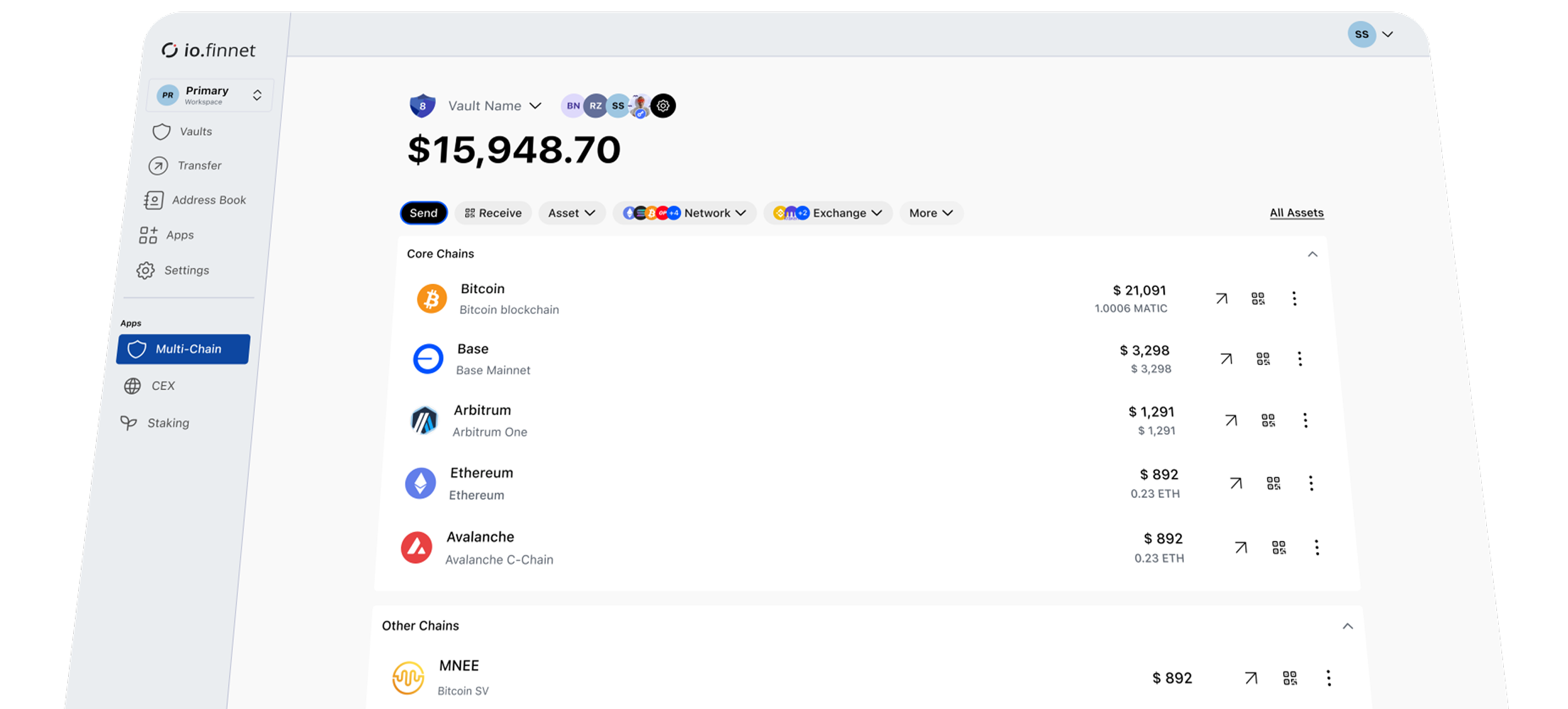
Task: Collapse the Core Chains section
Action: tap(1312, 254)
